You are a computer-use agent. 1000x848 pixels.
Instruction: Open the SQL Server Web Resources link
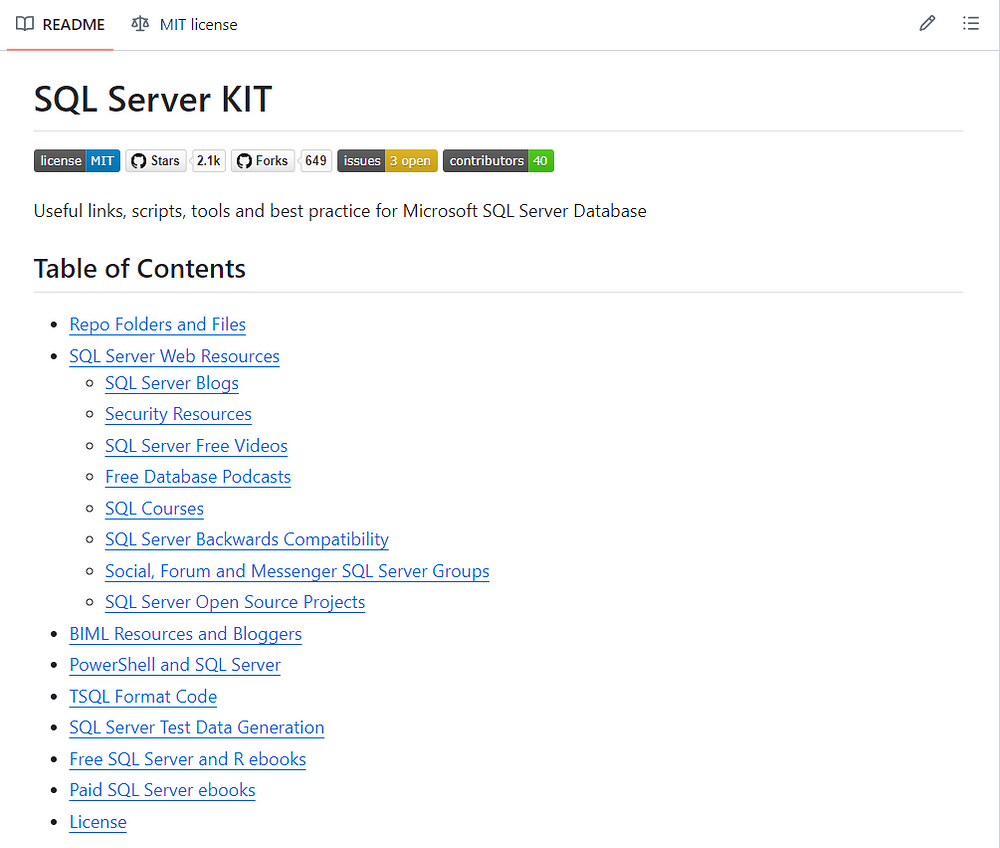pyautogui.click(x=174, y=356)
